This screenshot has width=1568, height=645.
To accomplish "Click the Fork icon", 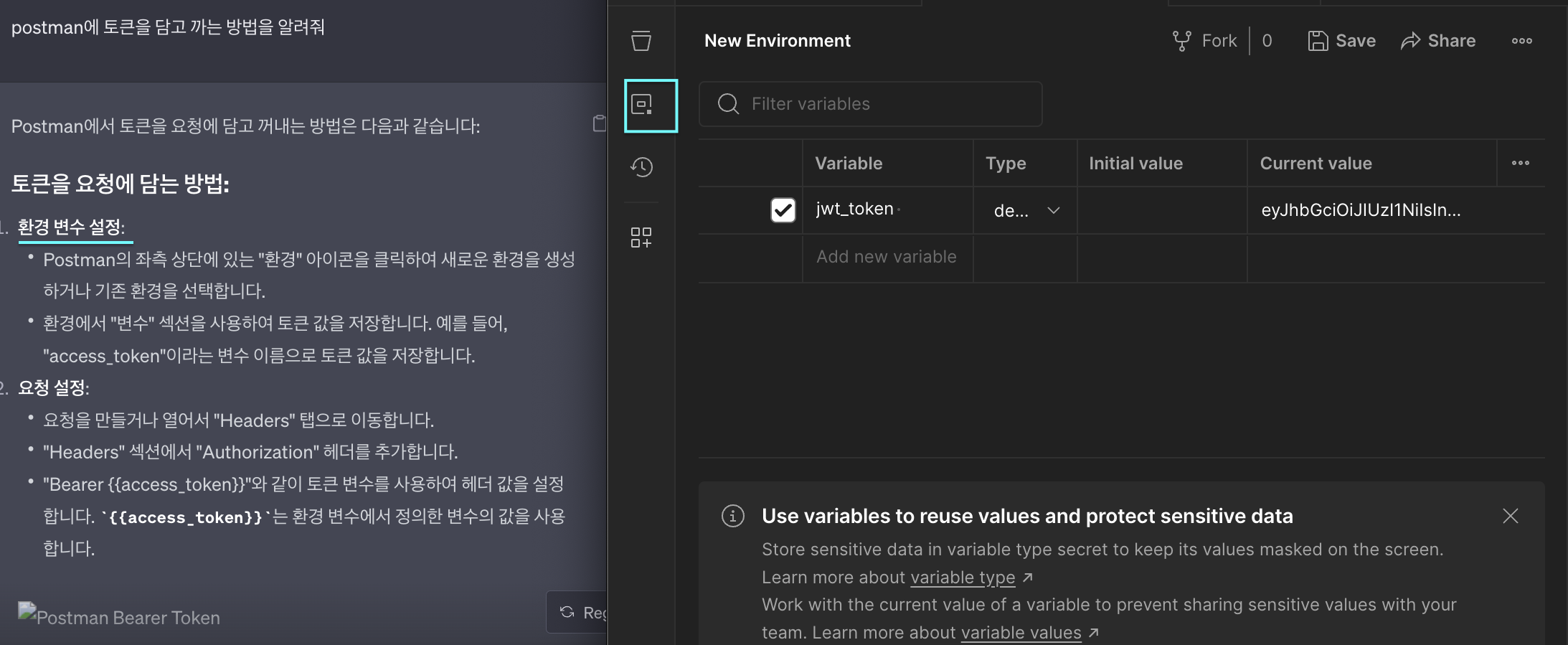I will point(1181,41).
